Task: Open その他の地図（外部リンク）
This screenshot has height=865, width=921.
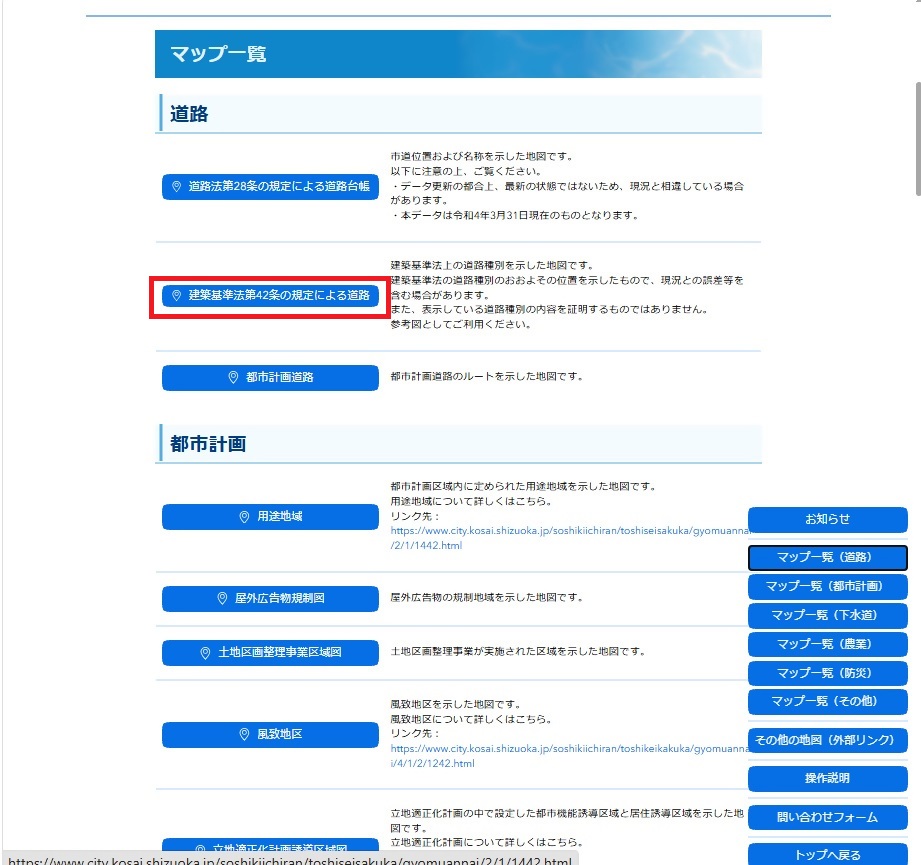Action: pos(828,741)
